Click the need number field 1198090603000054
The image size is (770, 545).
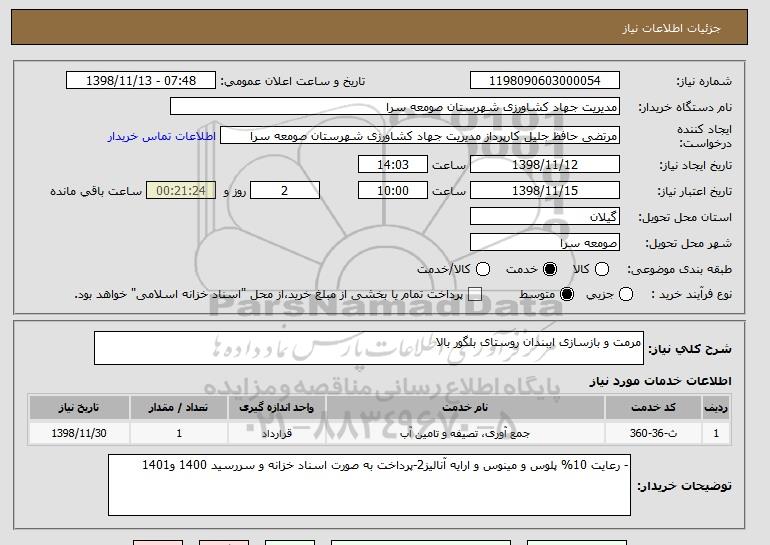(x=545, y=81)
